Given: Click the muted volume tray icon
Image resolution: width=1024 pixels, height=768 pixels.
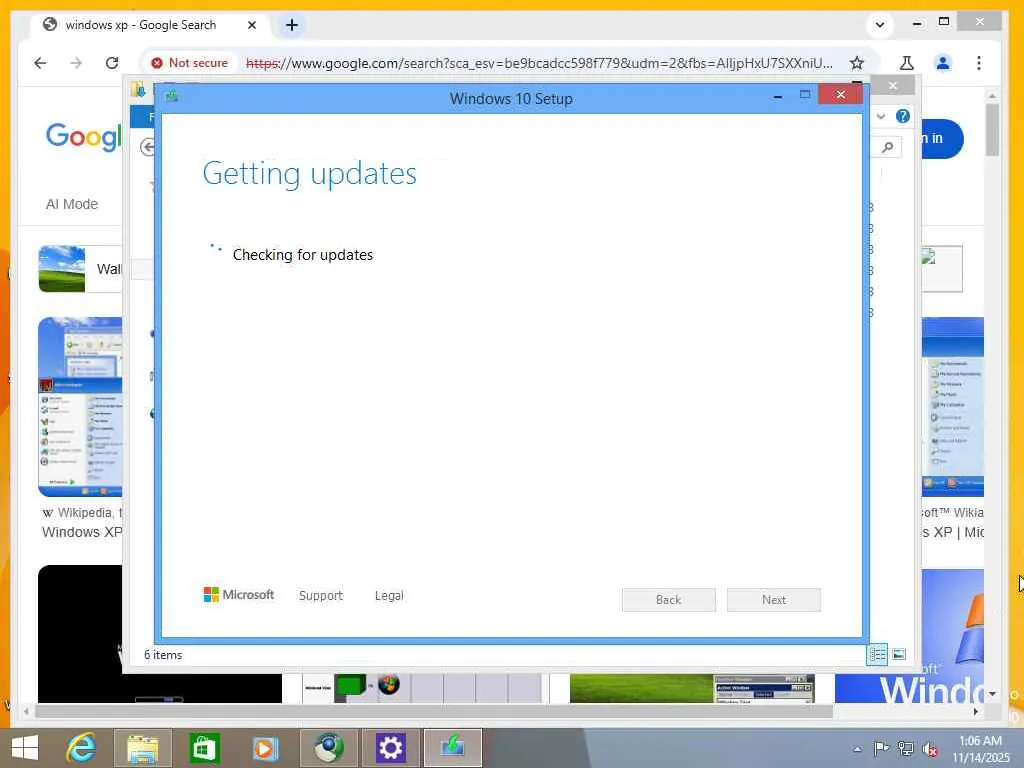Looking at the screenshot, I should (929, 749).
